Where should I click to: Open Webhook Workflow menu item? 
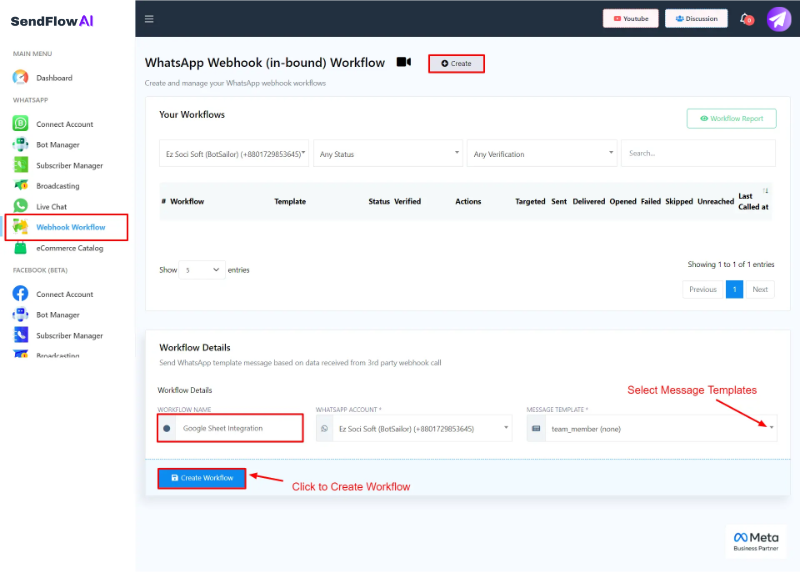click(70, 227)
